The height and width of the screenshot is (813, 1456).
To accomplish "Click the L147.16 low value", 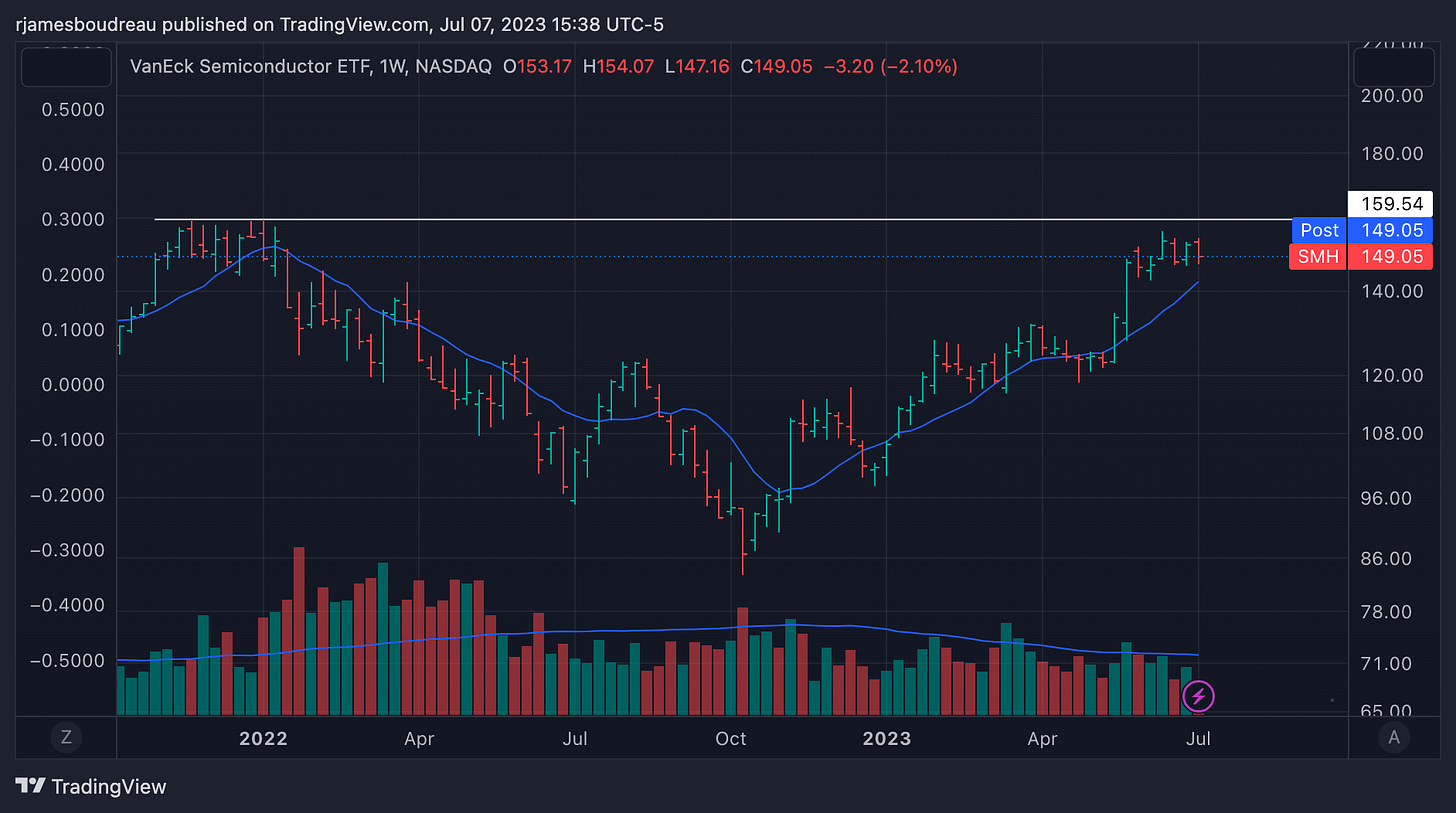I will point(698,67).
